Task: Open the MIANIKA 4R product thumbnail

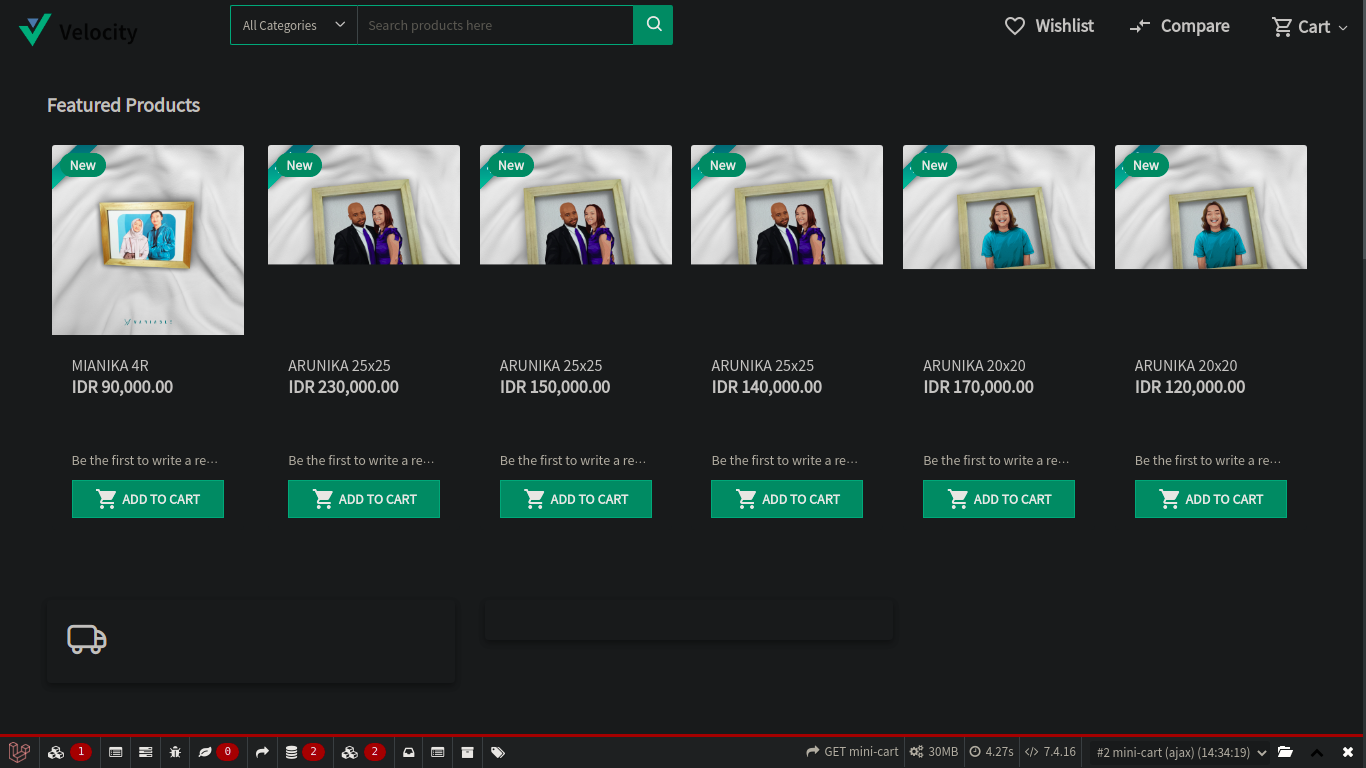Action: 148,240
